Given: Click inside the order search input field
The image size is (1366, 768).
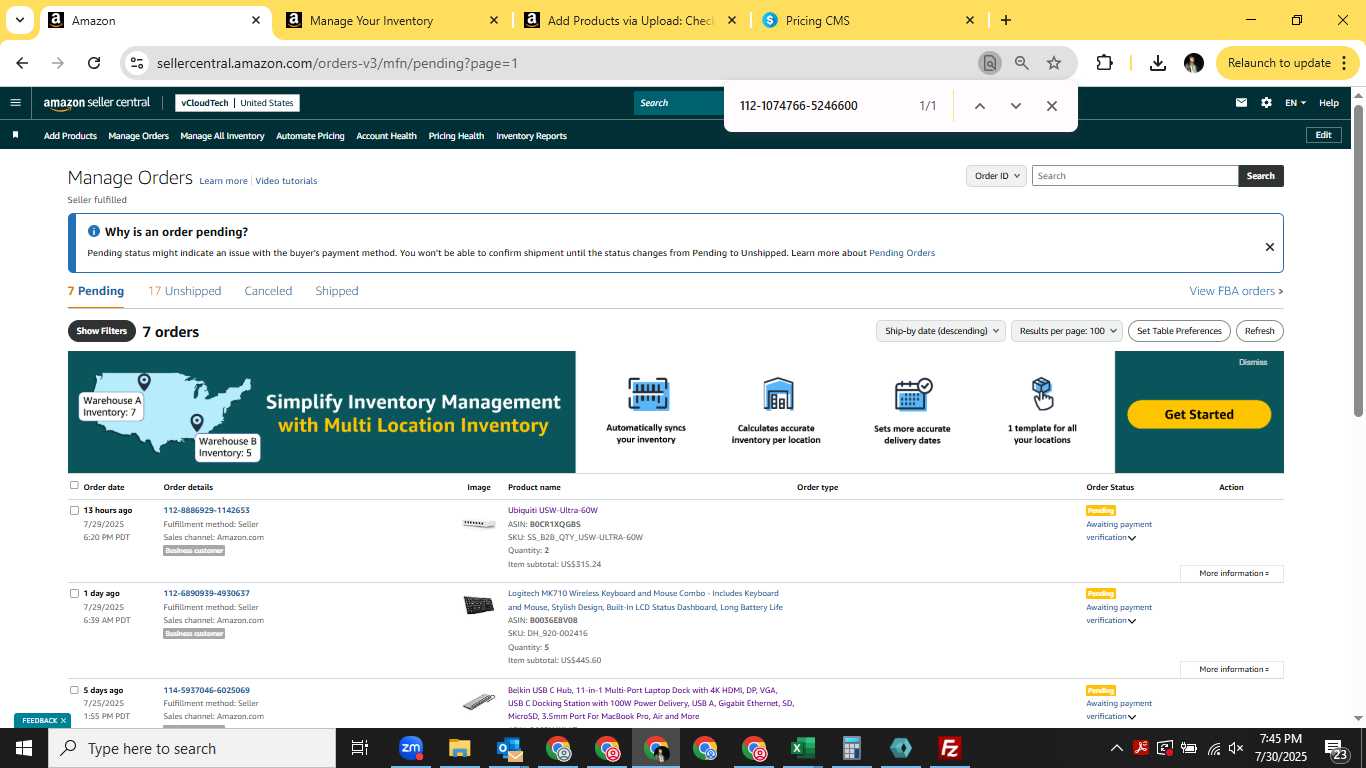Looking at the screenshot, I should coord(1135,176).
